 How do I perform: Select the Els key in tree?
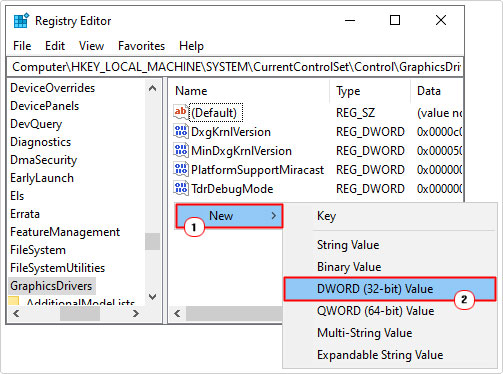17,196
